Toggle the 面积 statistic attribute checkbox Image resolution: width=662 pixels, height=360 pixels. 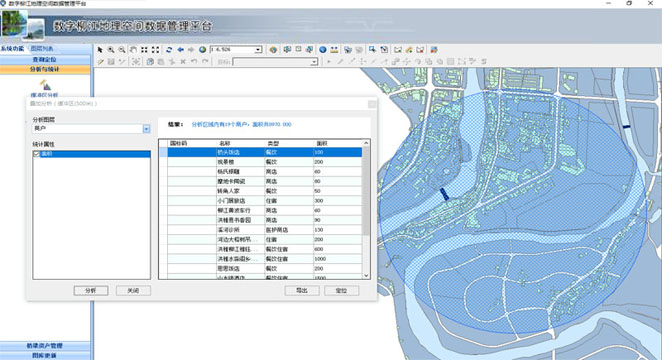click(x=37, y=154)
